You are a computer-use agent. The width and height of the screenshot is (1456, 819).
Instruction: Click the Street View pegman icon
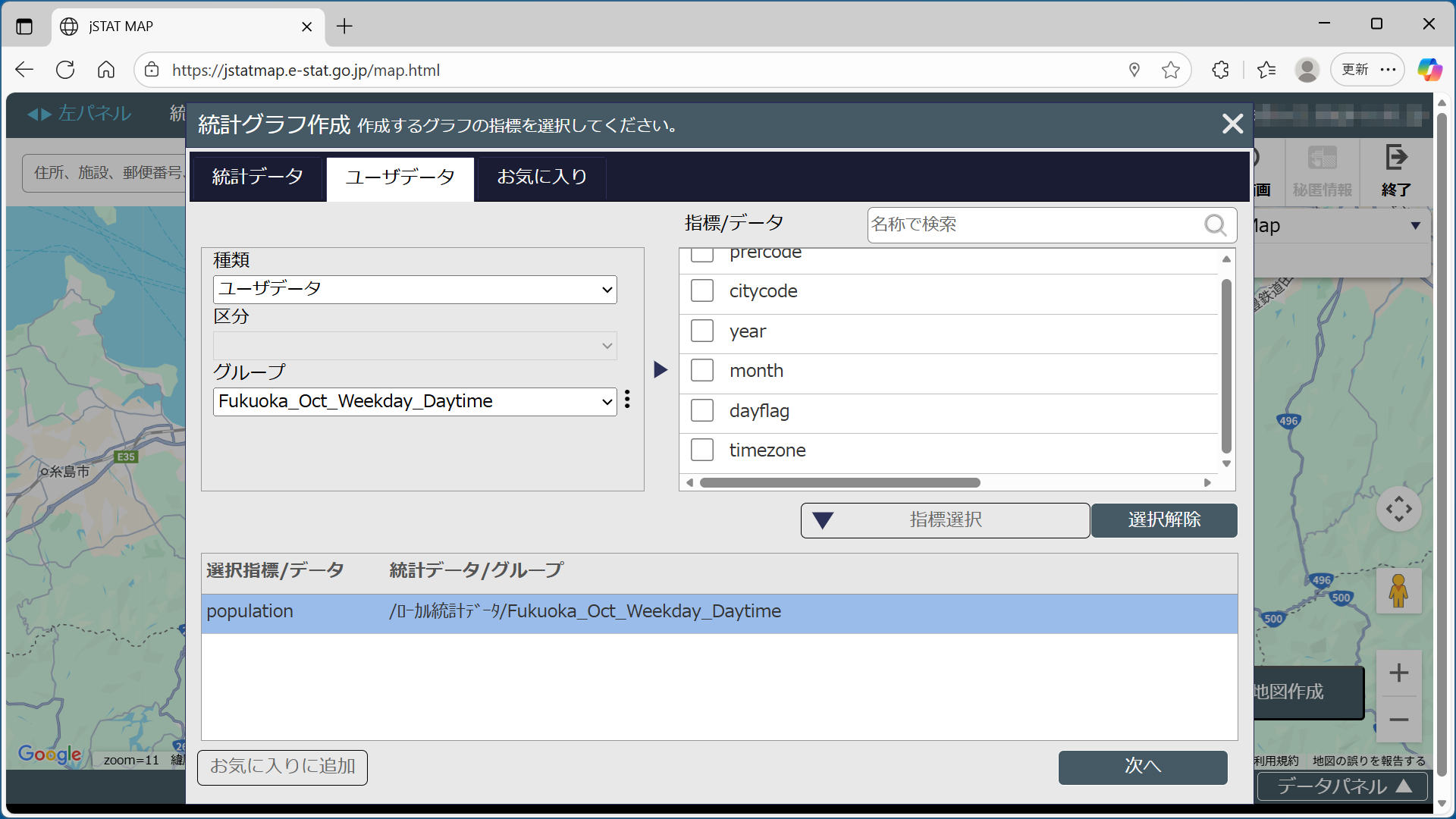coord(1398,591)
